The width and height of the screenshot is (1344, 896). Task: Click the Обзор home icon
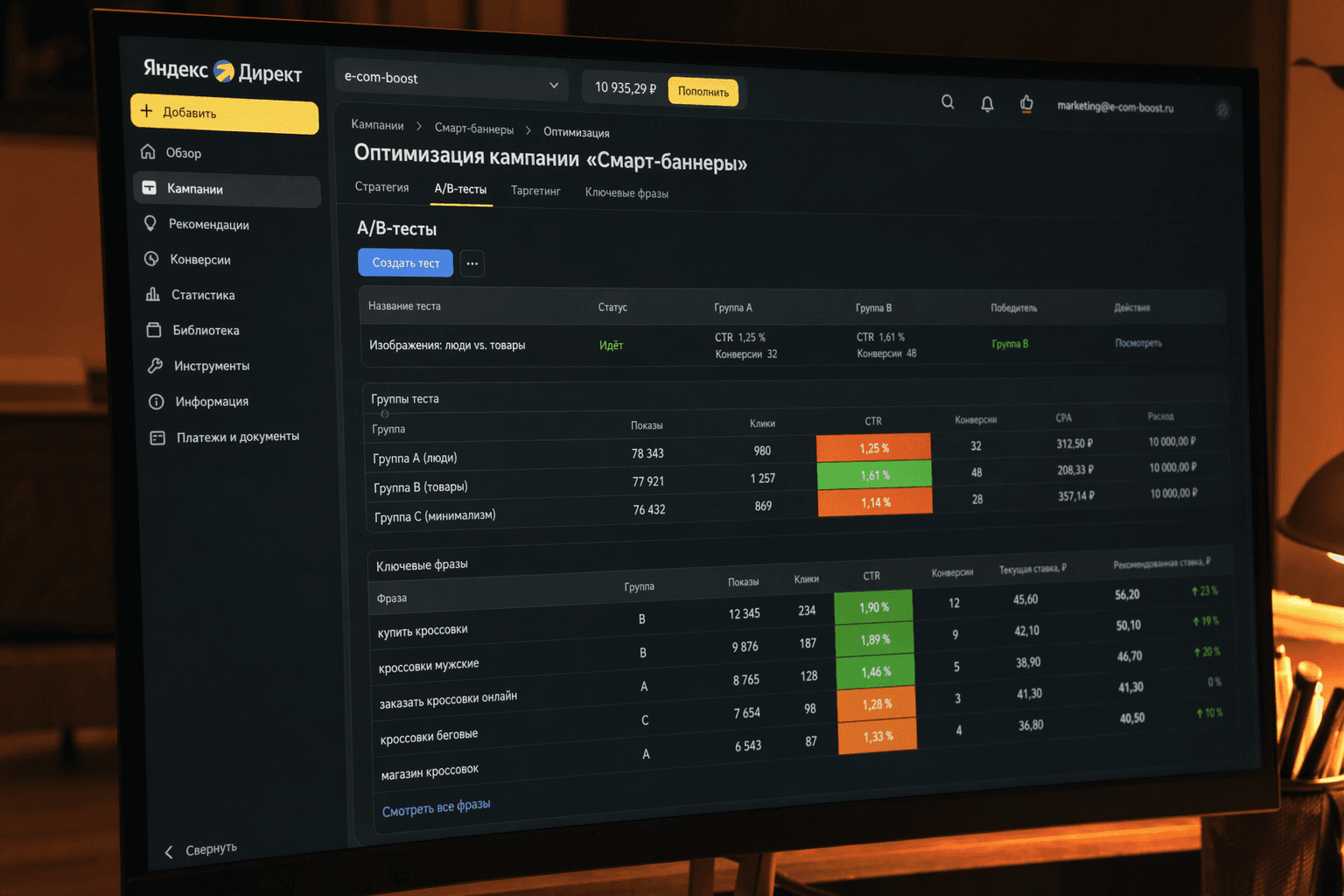tap(148, 151)
